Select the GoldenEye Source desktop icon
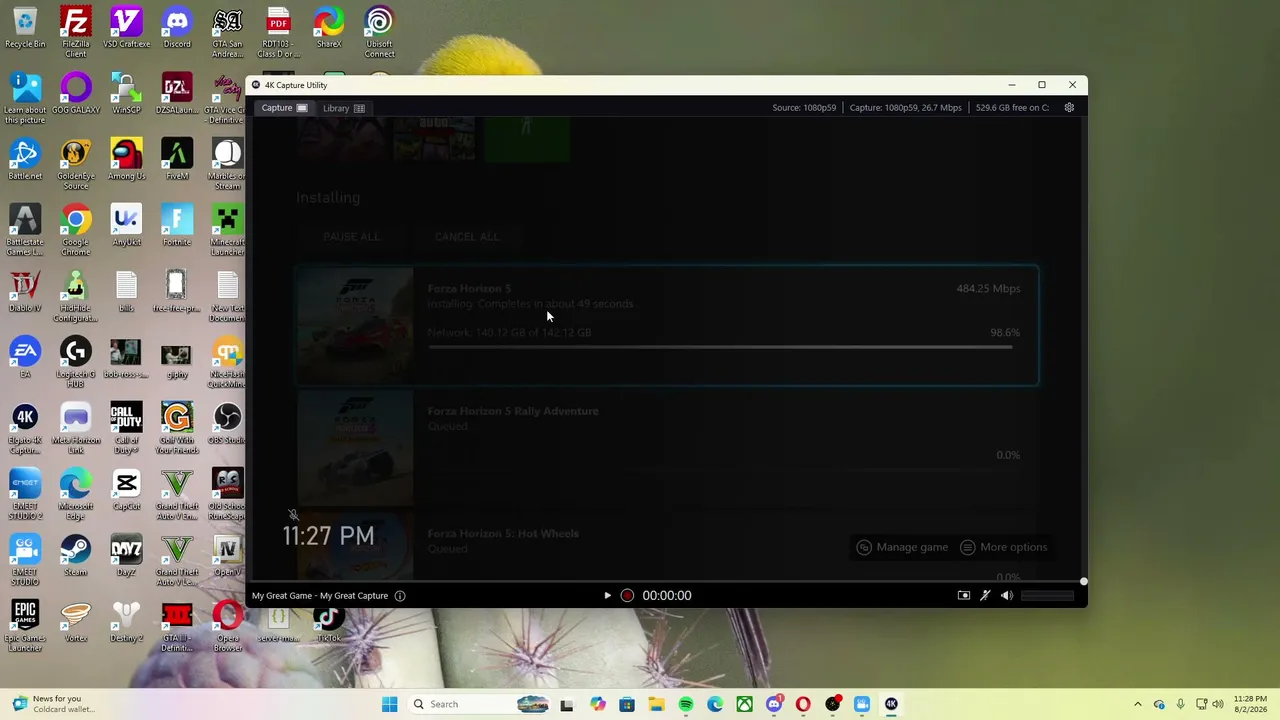This screenshot has width=1280, height=720. point(76,164)
